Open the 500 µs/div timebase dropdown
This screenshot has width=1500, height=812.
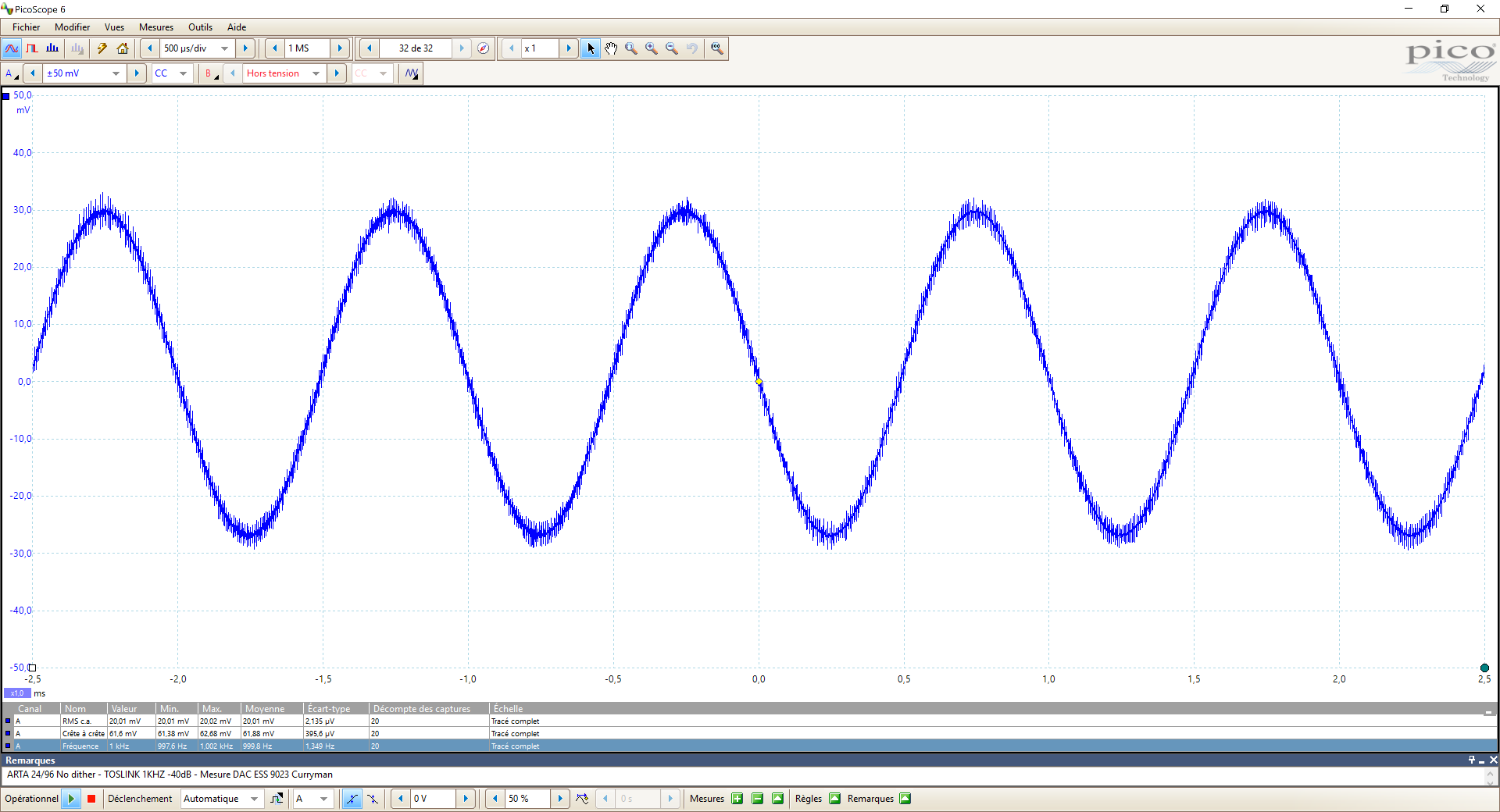[225, 48]
